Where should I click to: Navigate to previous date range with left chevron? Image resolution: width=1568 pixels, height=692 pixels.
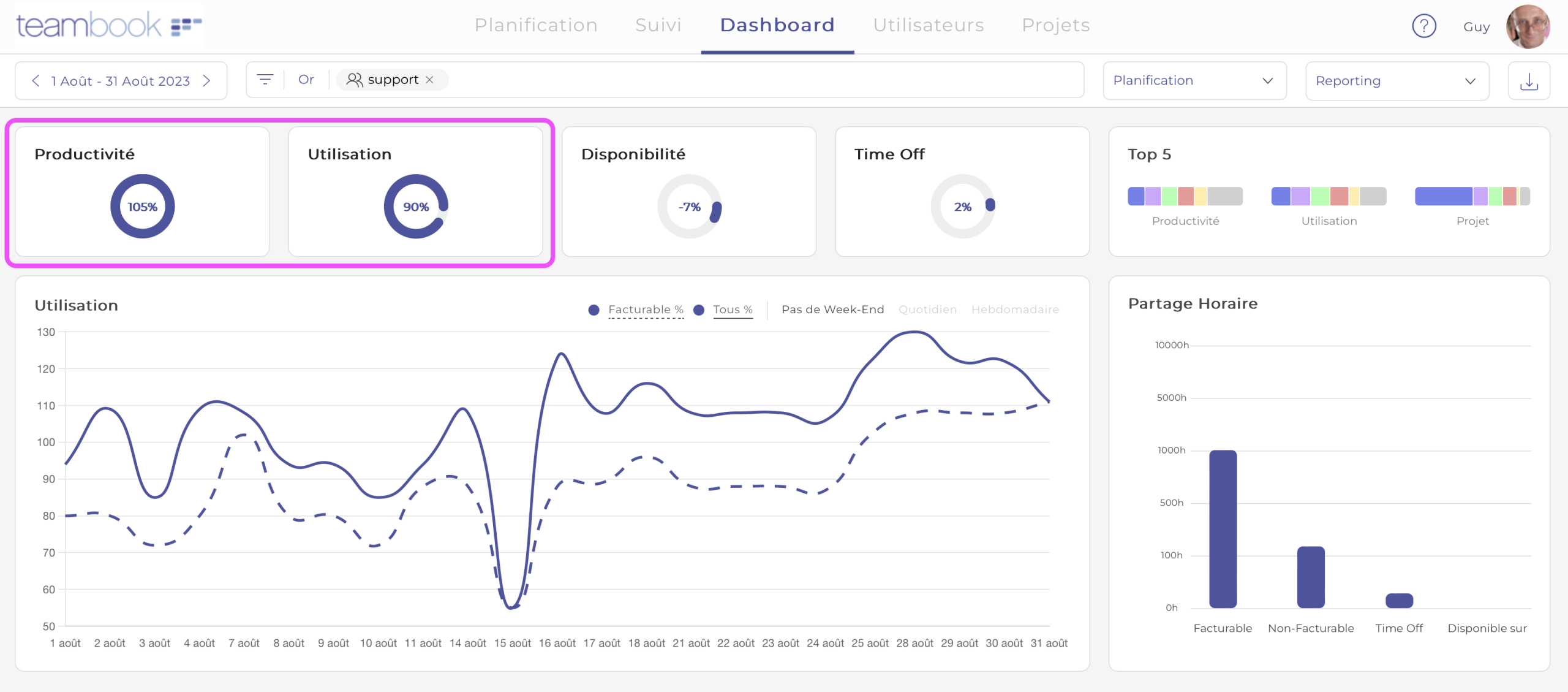35,80
